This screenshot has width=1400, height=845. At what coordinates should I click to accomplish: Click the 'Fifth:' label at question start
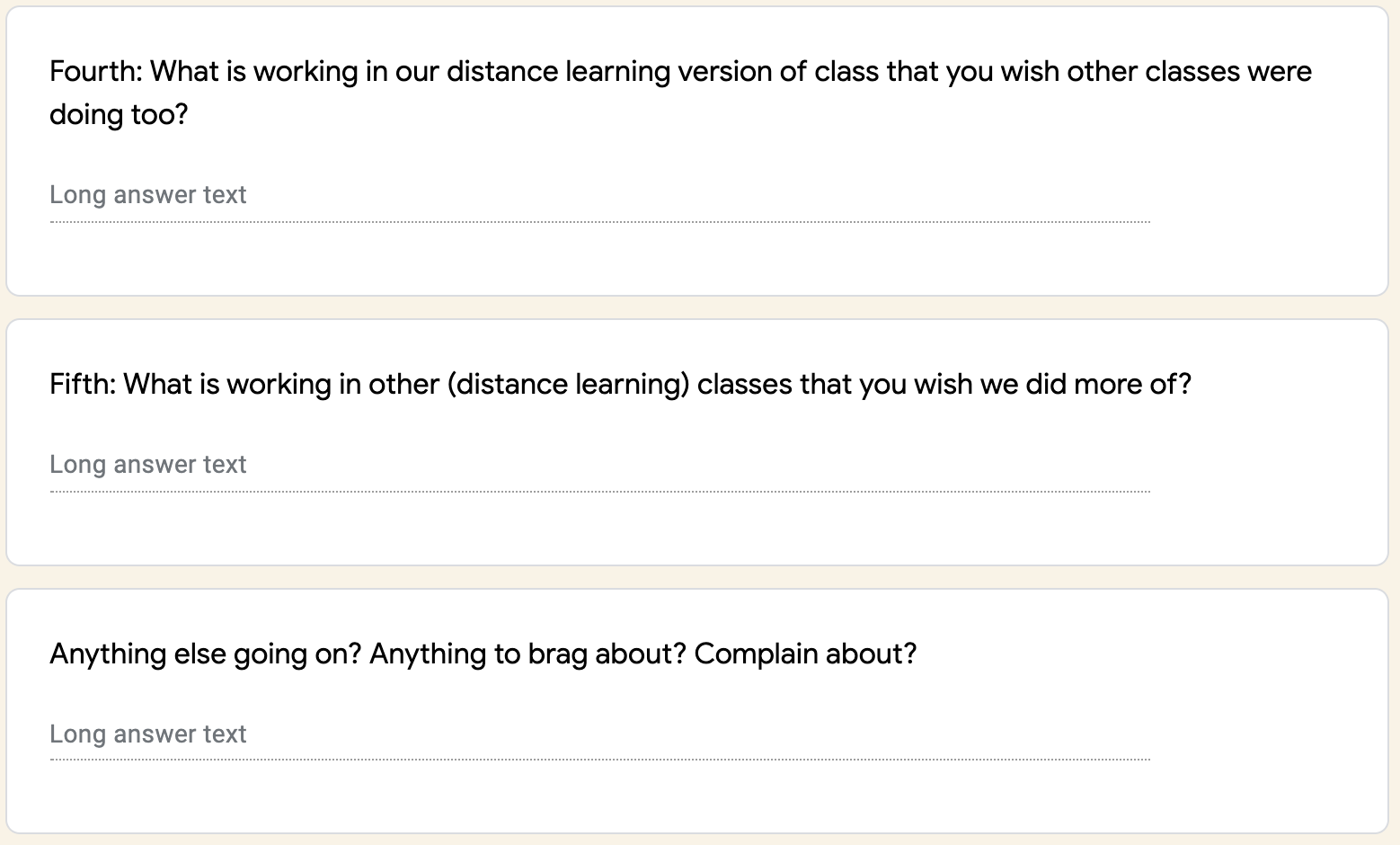pyautogui.click(x=83, y=385)
